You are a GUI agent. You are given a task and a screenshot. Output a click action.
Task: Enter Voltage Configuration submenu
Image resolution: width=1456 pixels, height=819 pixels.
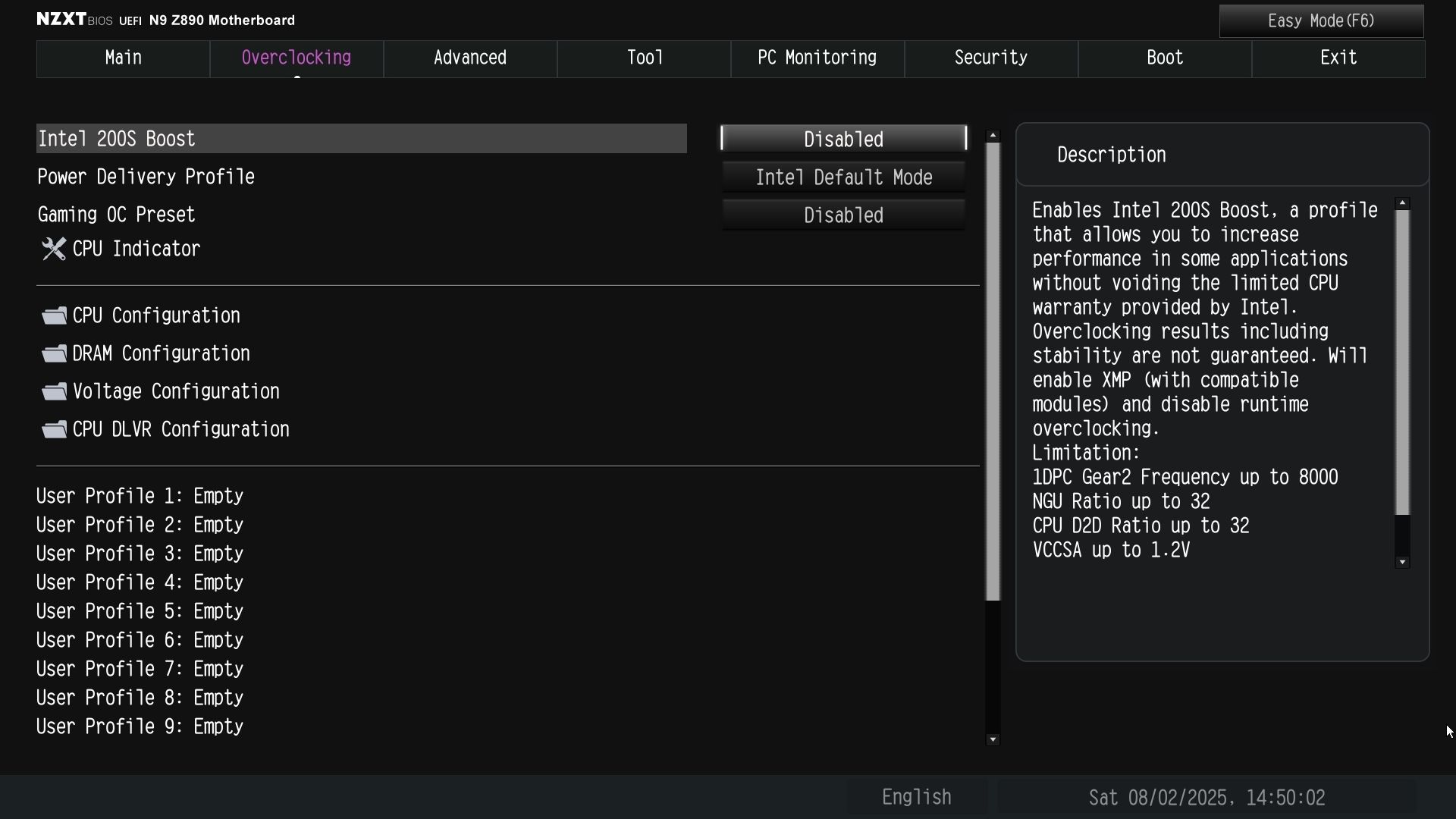point(176,391)
